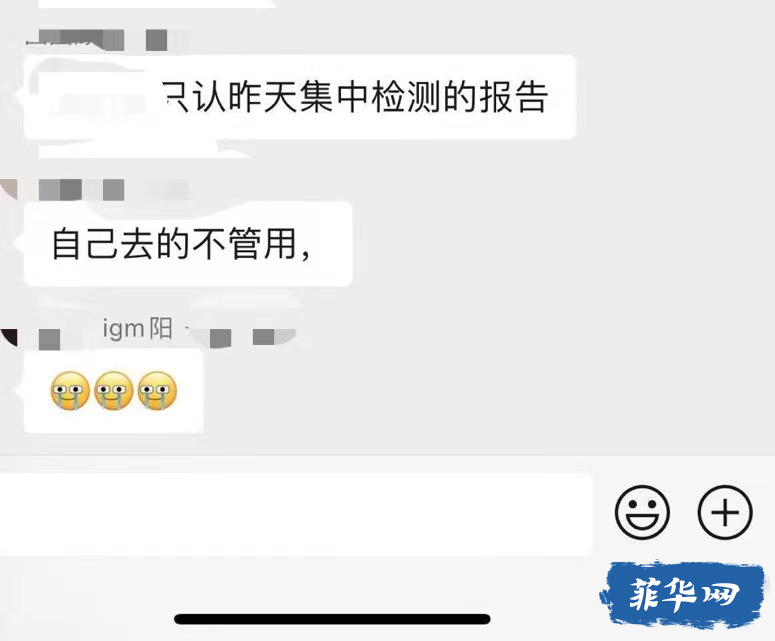Open the avatar beside the 自己去的不管用 sender
Image resolution: width=775 pixels, height=641 pixels.
[x=8, y=190]
